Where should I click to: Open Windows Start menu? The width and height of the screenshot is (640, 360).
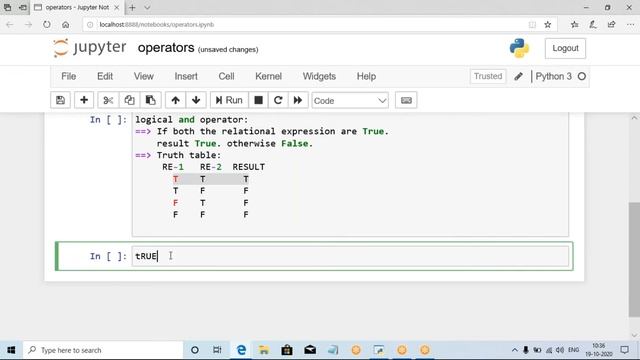point(11,350)
